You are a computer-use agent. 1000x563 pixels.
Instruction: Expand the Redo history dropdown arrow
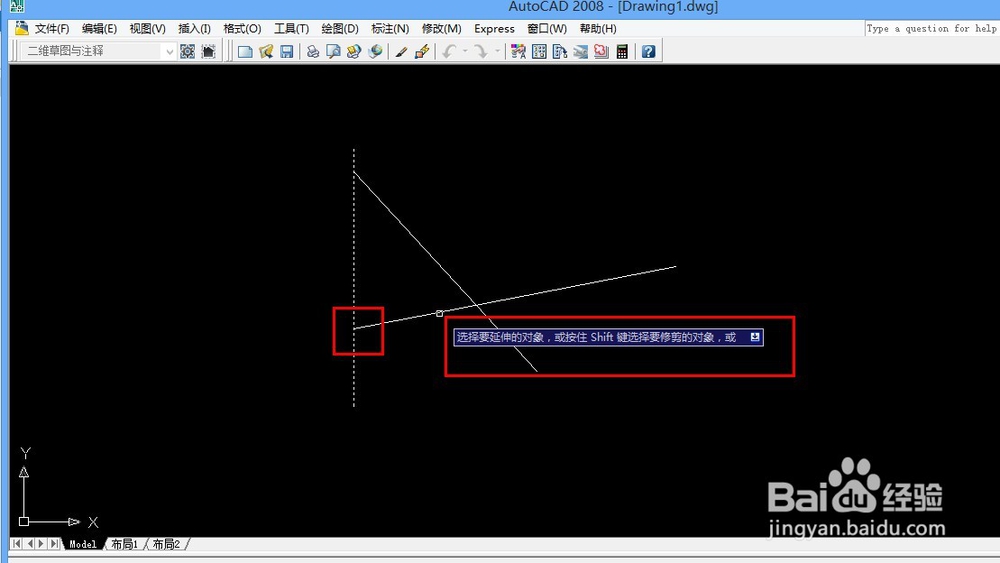(497, 52)
